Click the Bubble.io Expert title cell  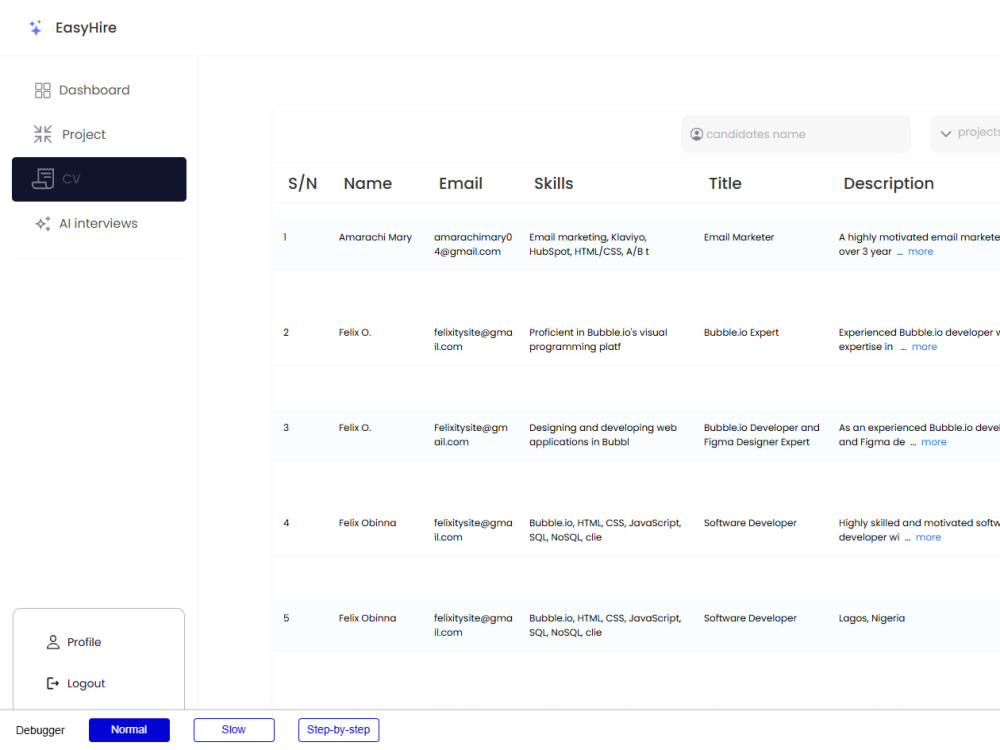(x=741, y=333)
